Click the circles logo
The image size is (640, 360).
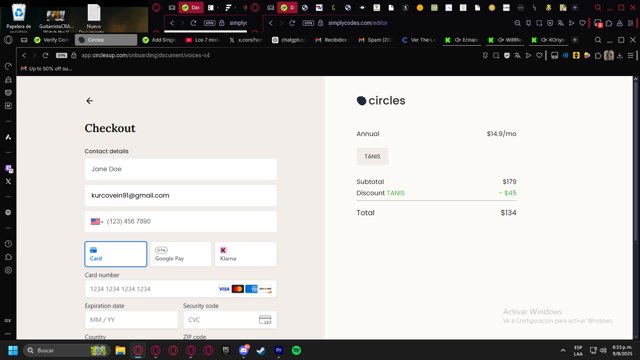[x=381, y=100]
